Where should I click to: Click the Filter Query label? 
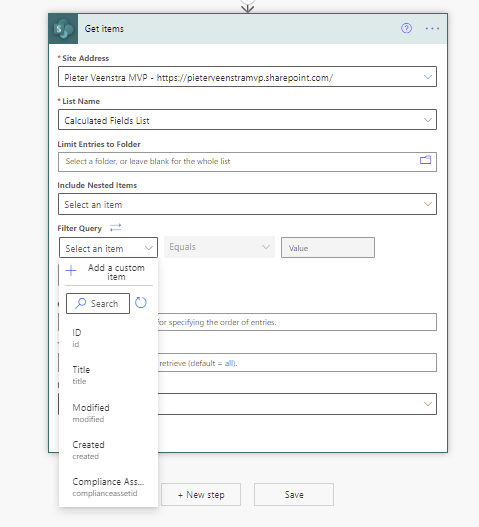[80, 228]
